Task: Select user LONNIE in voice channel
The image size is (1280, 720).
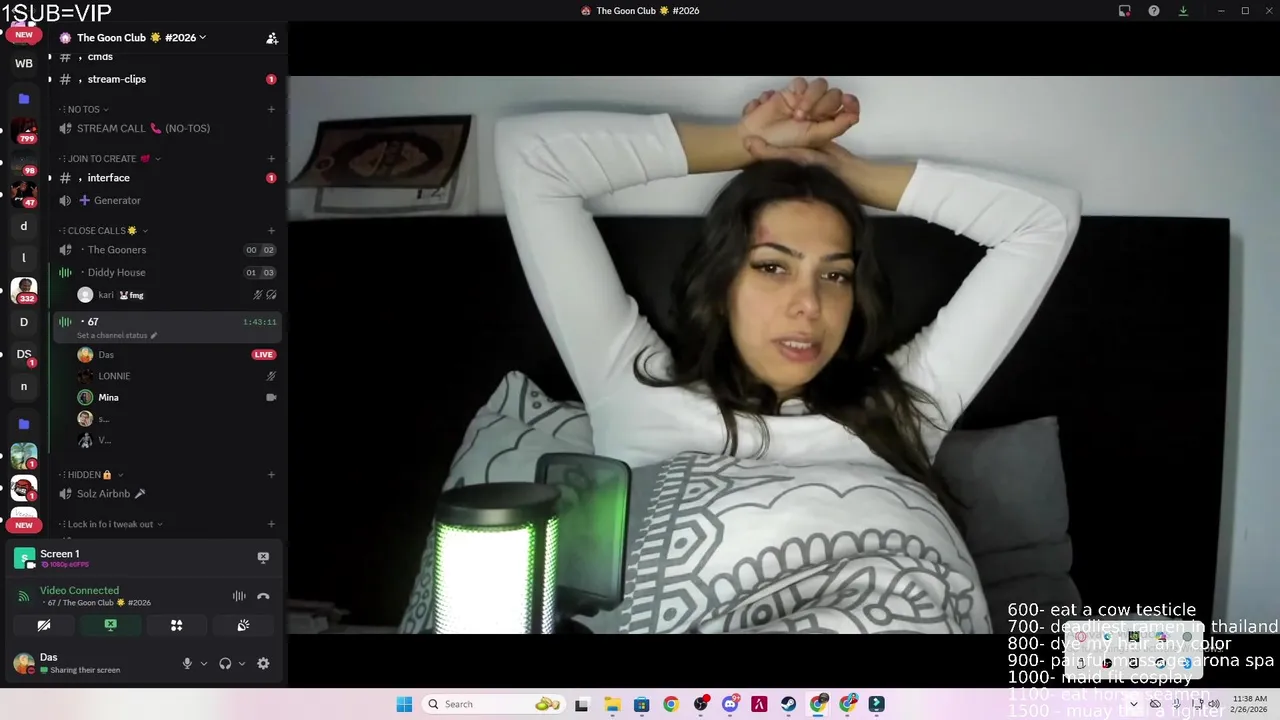Action: (114, 376)
